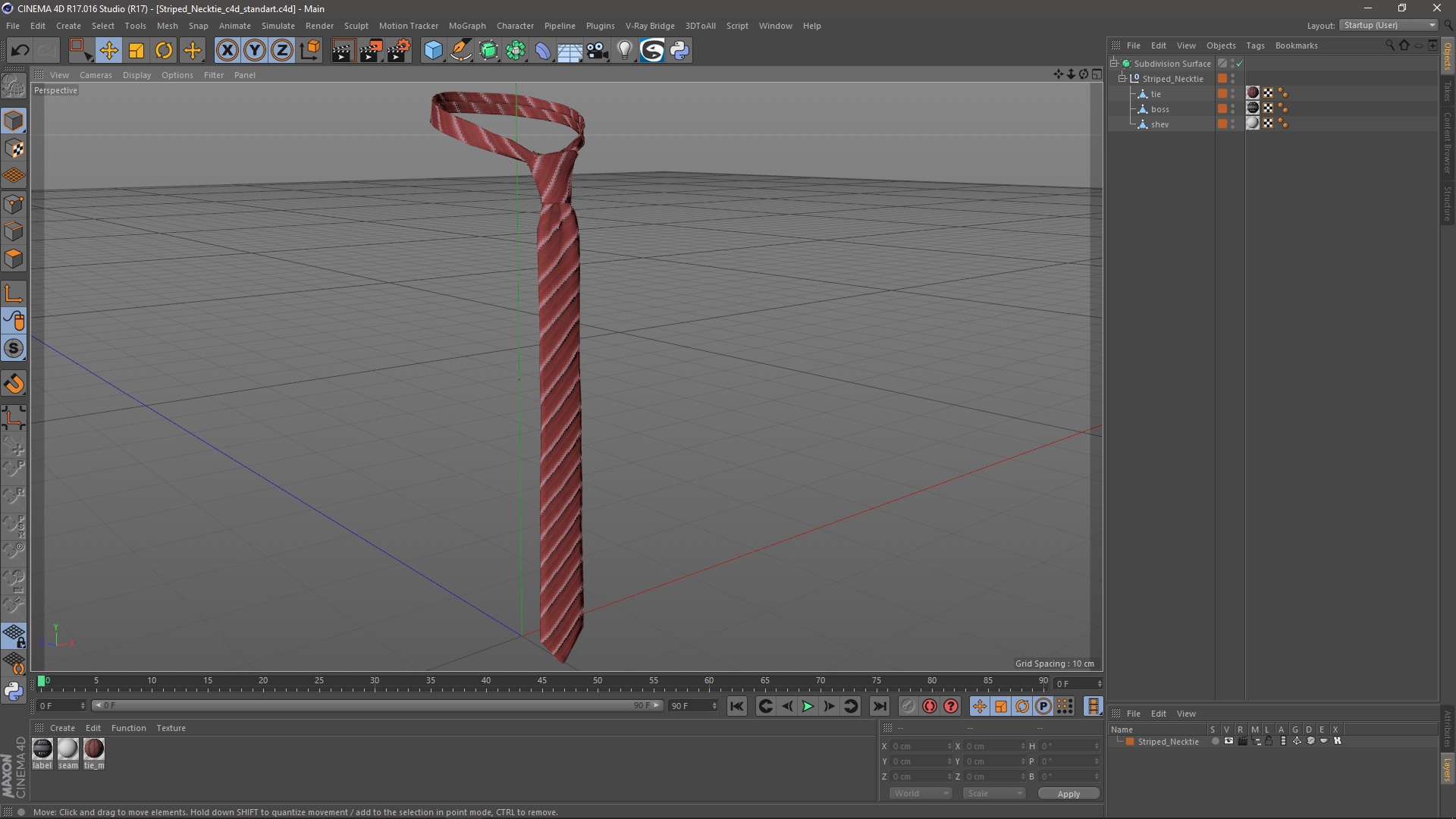Toggle Subdivision Surface enable checkmark
Image resolution: width=1456 pixels, height=819 pixels.
click(1239, 64)
